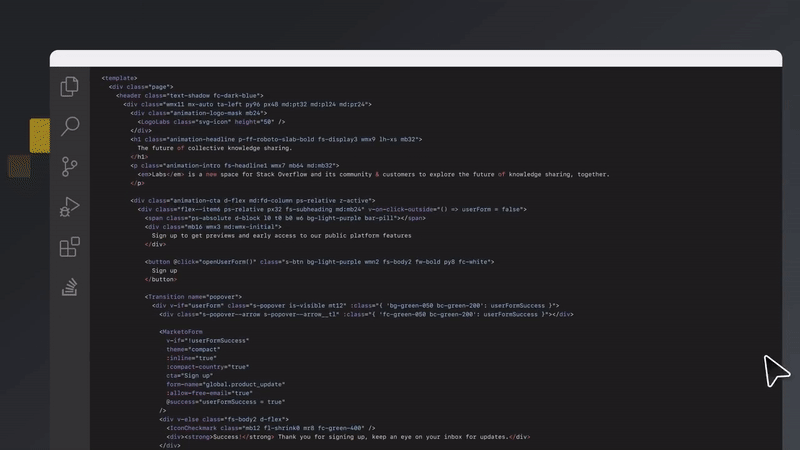Click the :allow-free-email="true" line
This screenshot has height=450, width=800.
pos(209,393)
